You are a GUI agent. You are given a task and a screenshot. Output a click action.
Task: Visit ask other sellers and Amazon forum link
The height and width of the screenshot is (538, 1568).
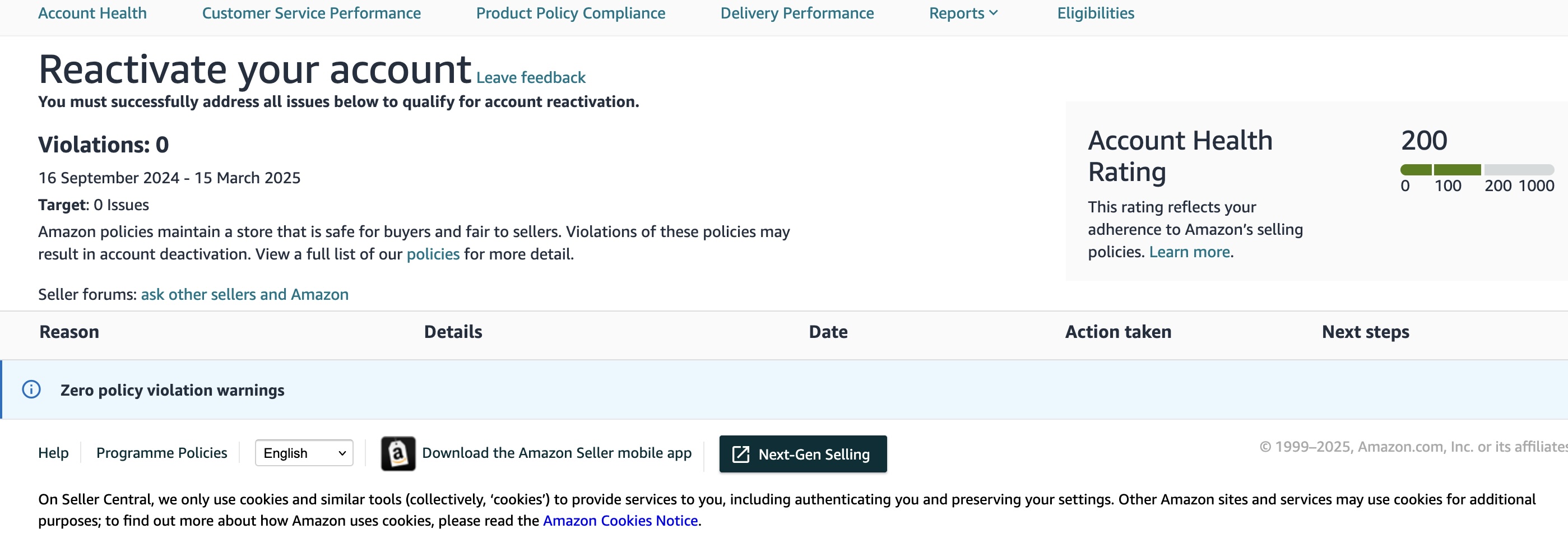click(x=245, y=295)
